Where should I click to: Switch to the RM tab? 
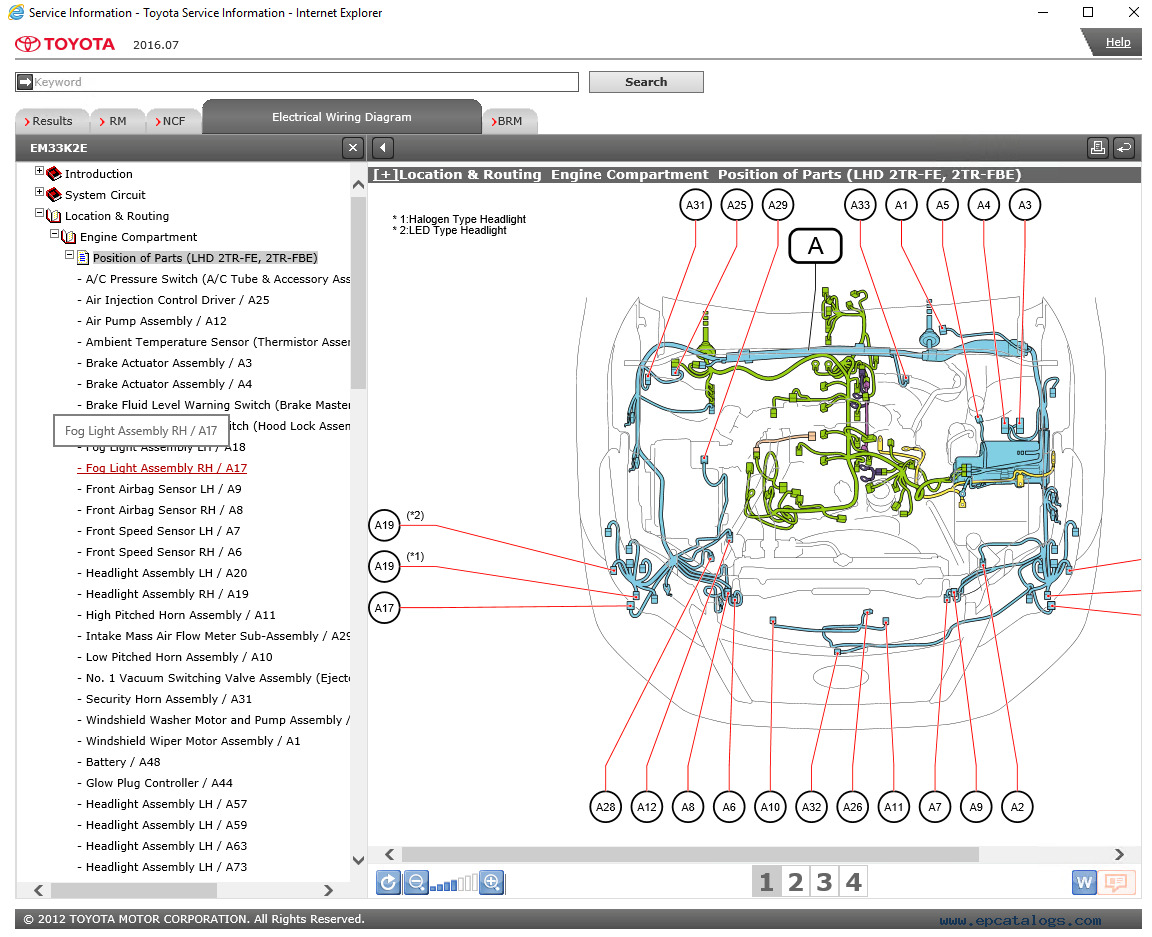(x=118, y=121)
